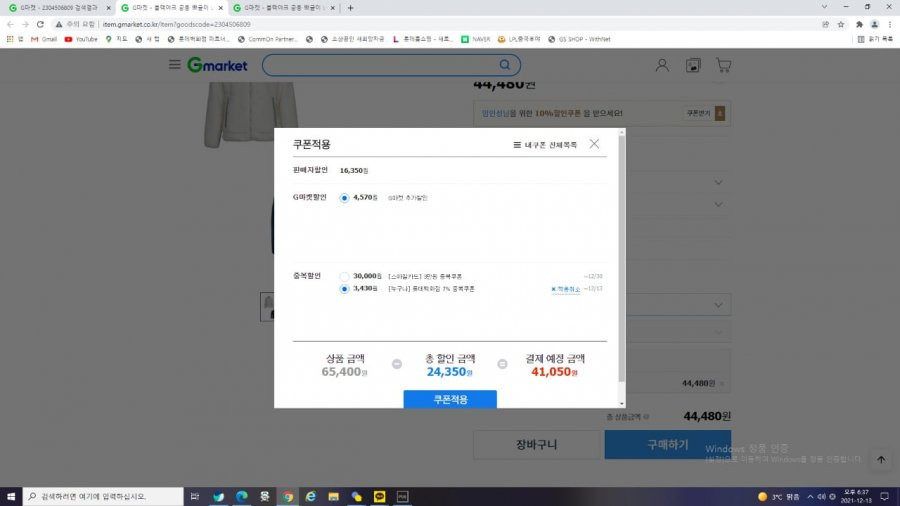Expand the second option dropdown chevron
Image resolution: width=900 pixels, height=506 pixels.
[x=719, y=205]
